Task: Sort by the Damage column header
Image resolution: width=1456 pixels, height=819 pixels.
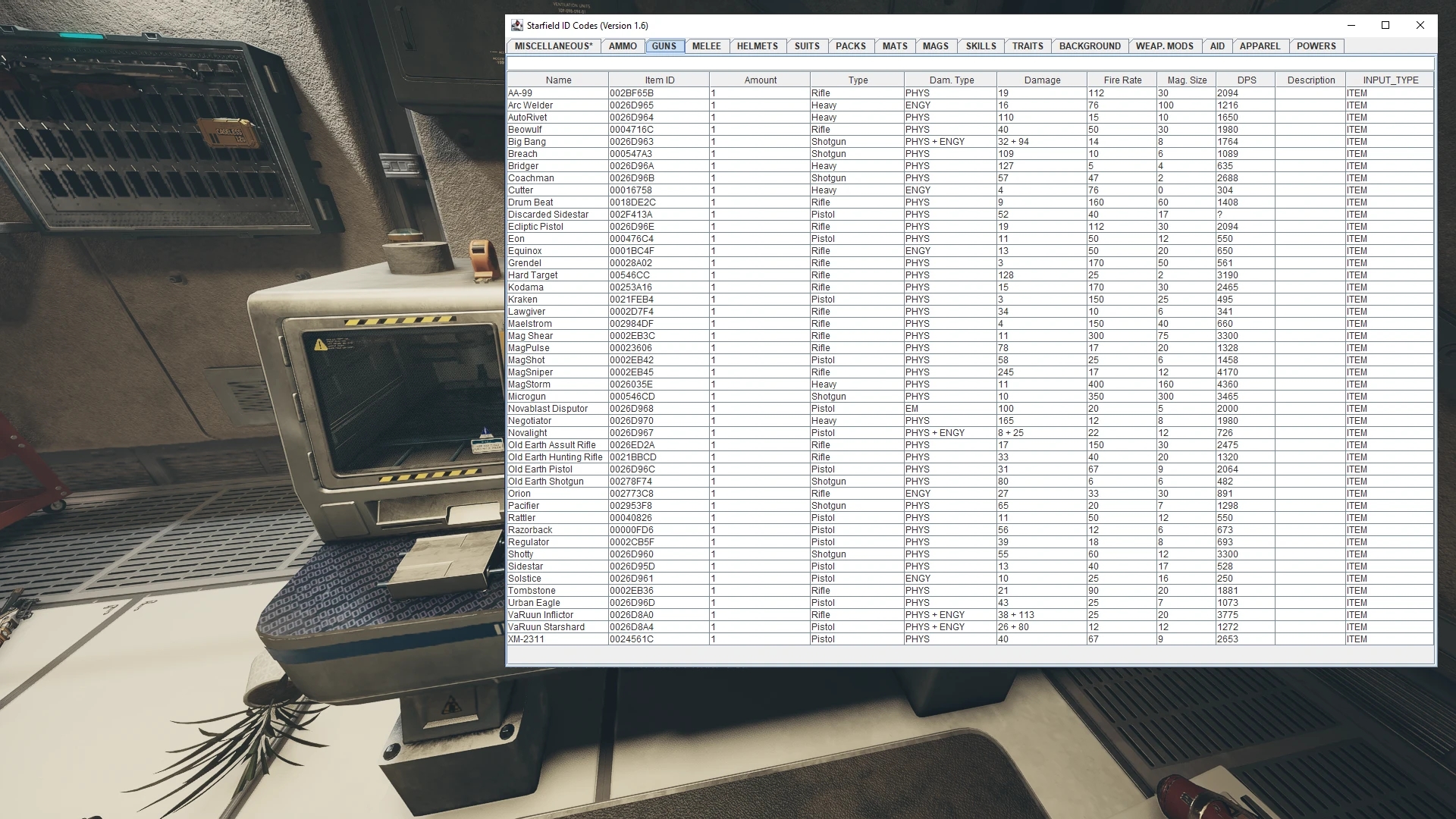Action: [x=1042, y=80]
